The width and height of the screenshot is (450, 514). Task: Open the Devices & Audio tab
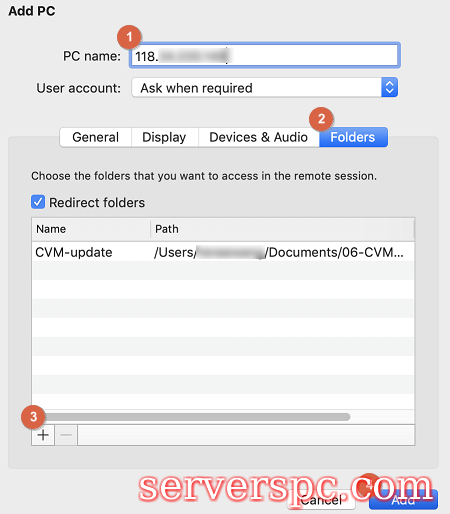(x=259, y=137)
